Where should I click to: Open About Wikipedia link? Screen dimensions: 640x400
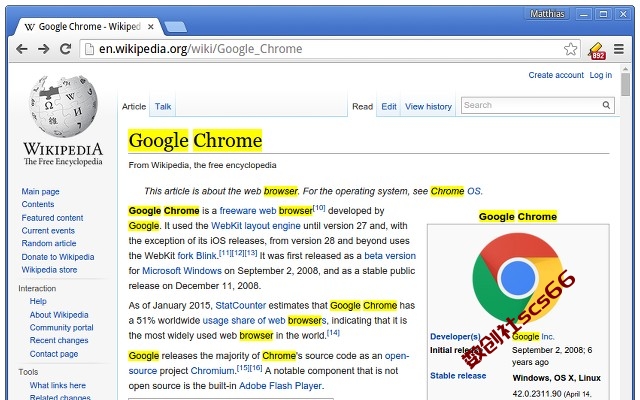[59, 315]
